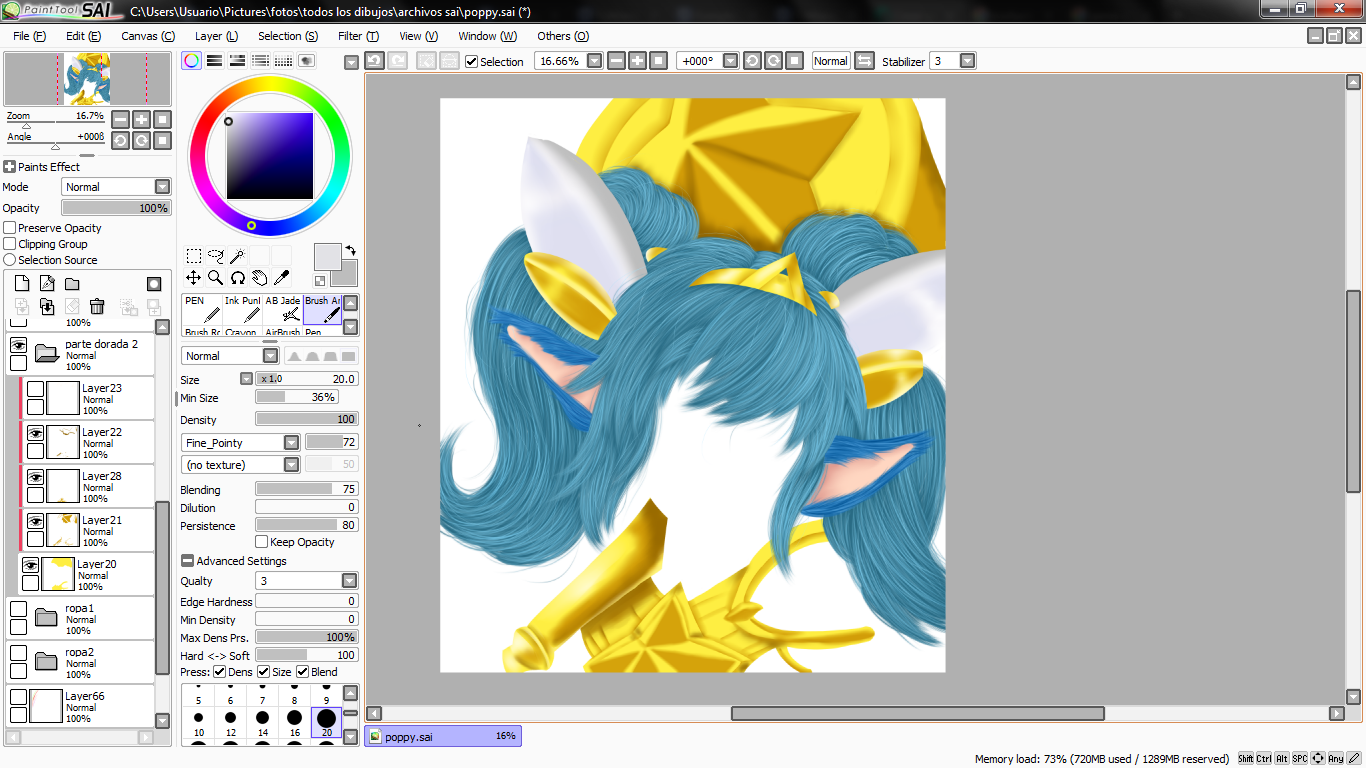
Task: Hide the parte dorada 2 folder
Action: coord(18,345)
